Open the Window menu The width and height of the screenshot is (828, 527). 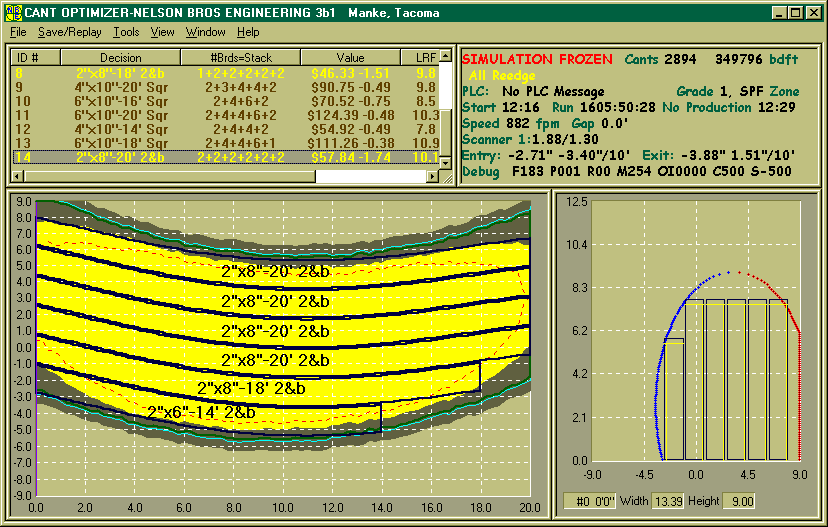point(205,32)
